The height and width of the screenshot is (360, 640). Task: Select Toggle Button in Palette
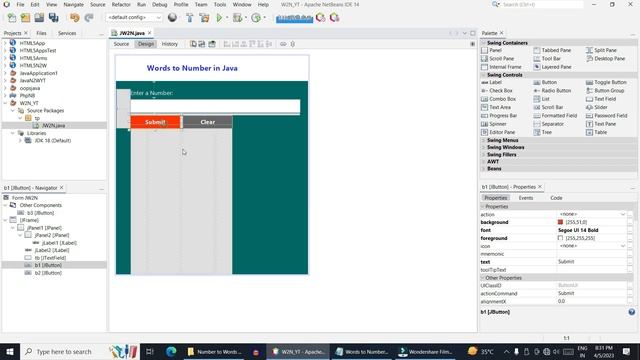(606, 82)
